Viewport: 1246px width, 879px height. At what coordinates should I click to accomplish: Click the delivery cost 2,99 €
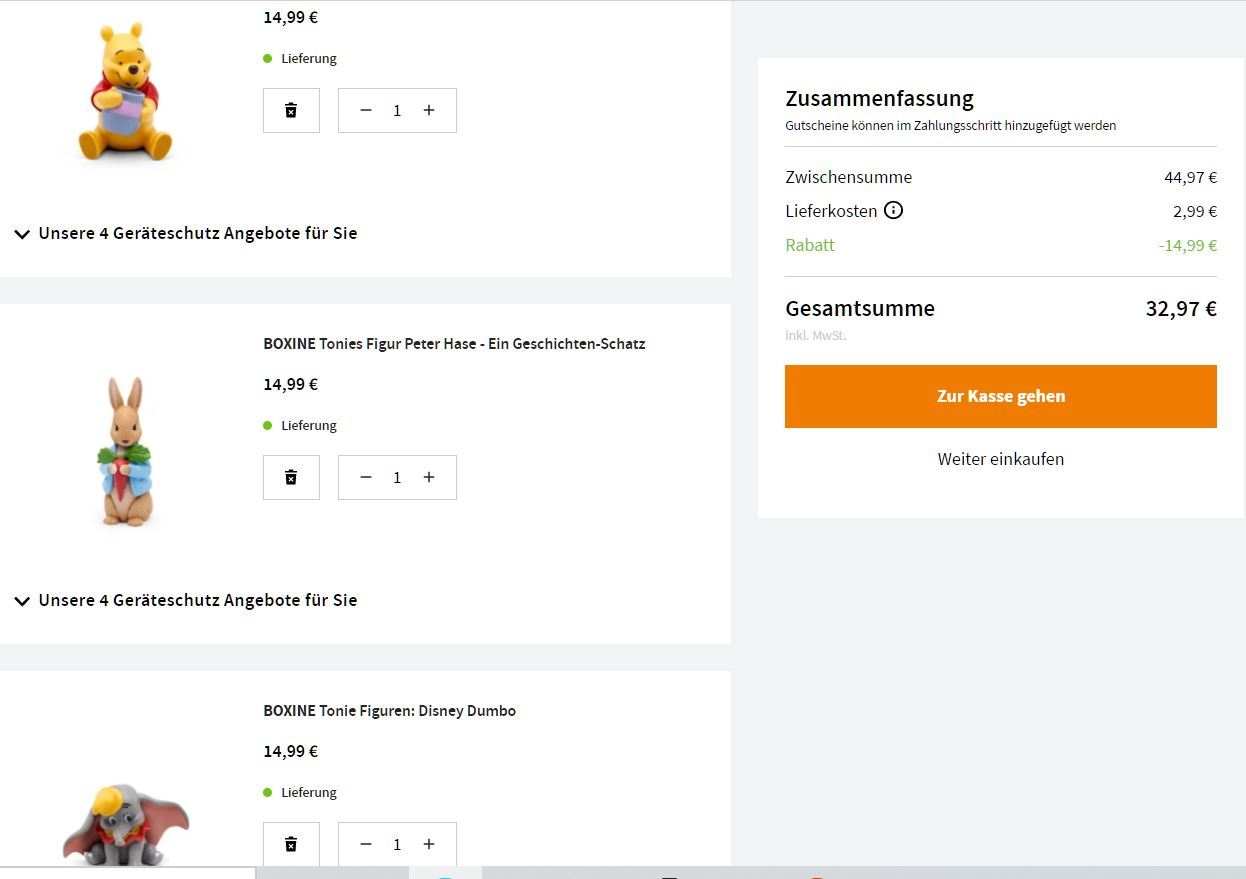tap(1195, 211)
